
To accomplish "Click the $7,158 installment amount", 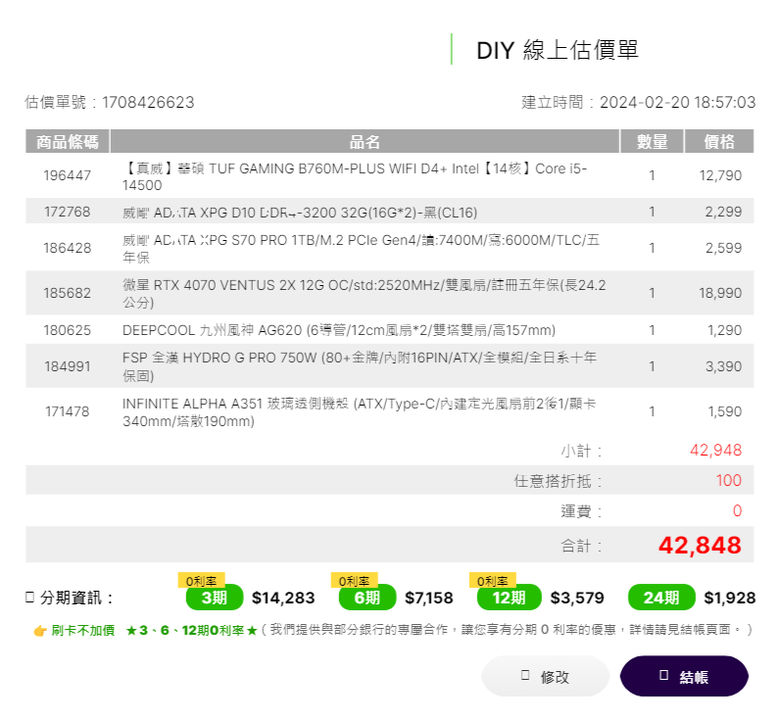I will tap(429, 598).
